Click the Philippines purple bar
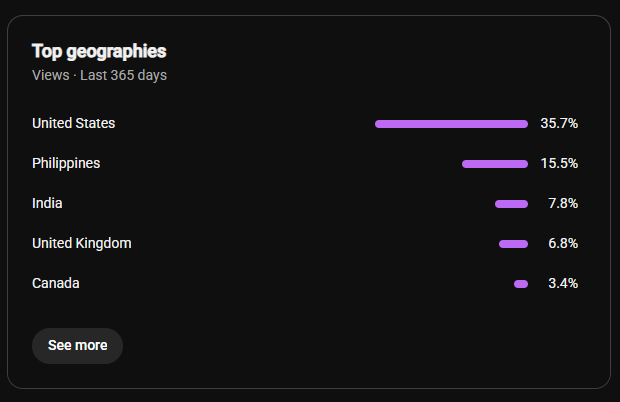 click(495, 164)
